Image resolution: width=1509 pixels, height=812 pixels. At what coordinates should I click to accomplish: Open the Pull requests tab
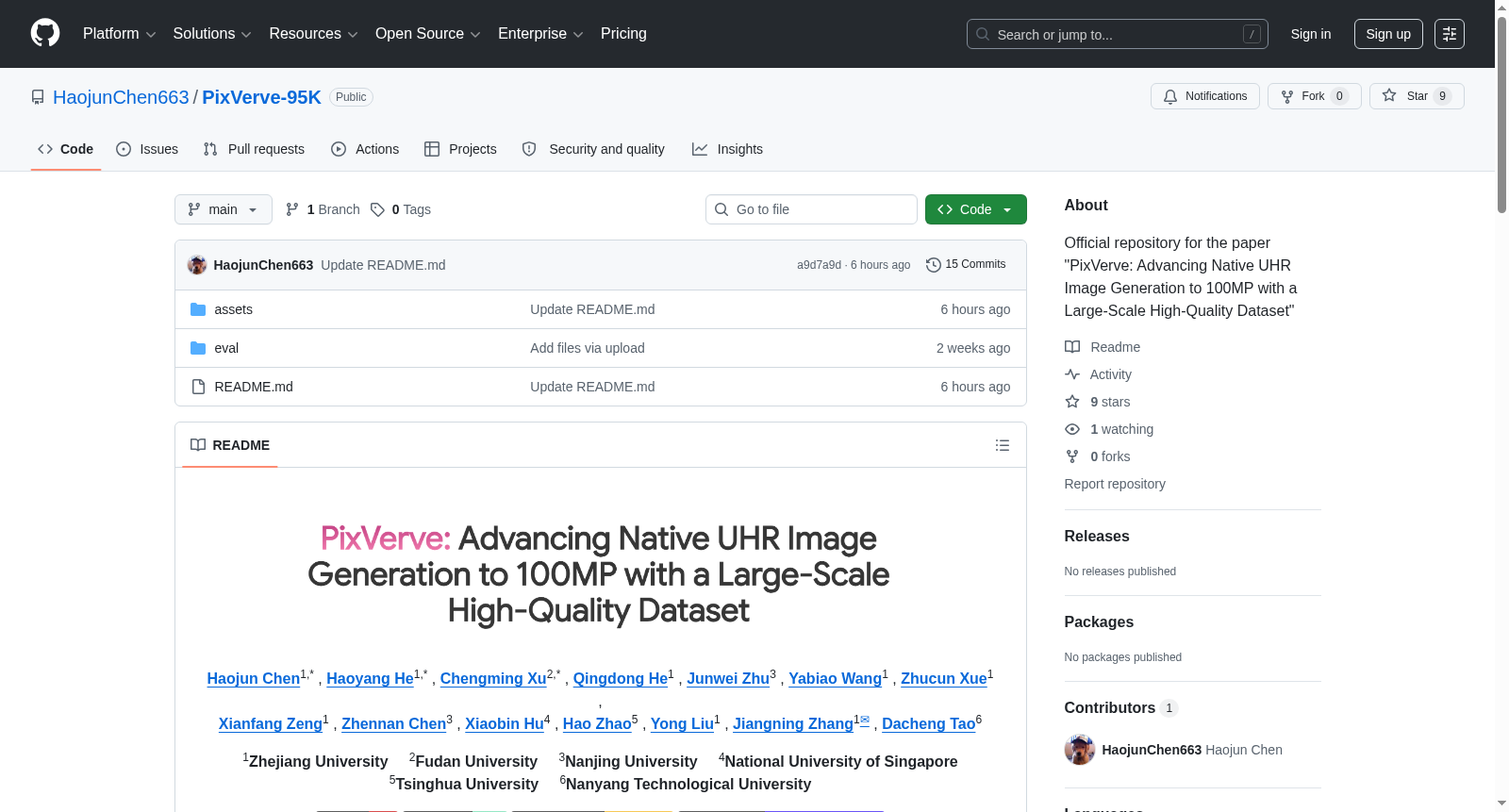pyautogui.click(x=254, y=149)
